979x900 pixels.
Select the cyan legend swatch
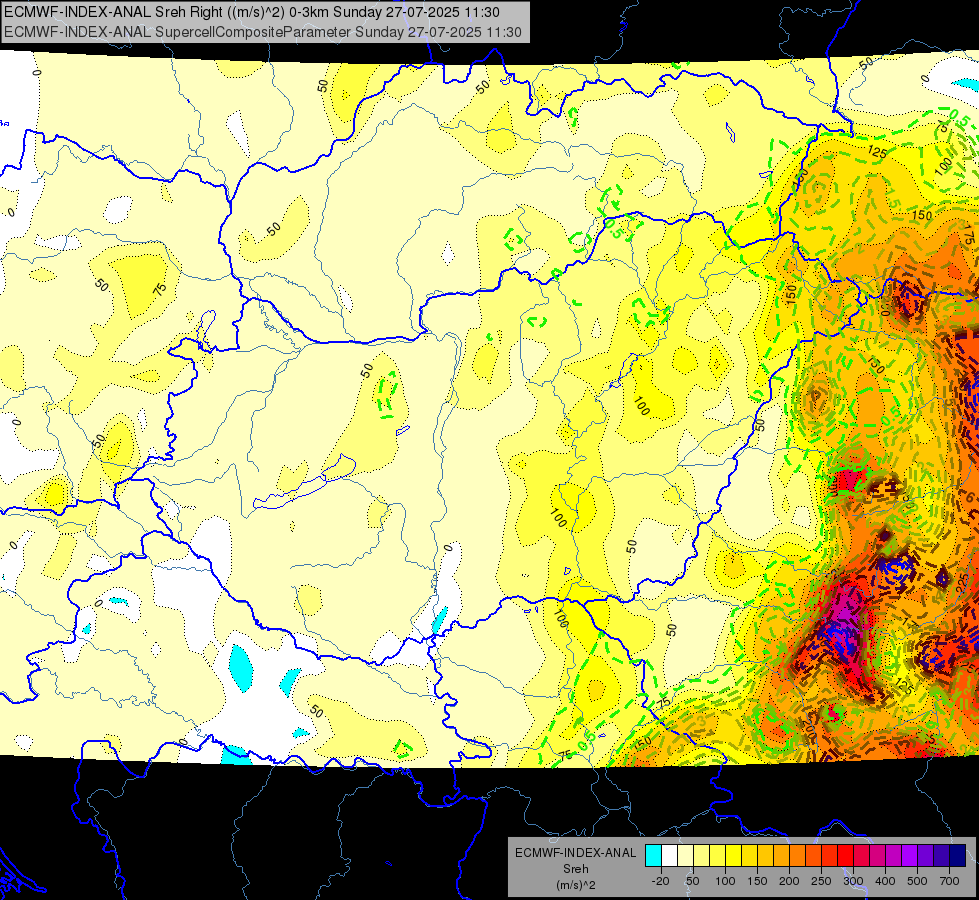[653, 855]
